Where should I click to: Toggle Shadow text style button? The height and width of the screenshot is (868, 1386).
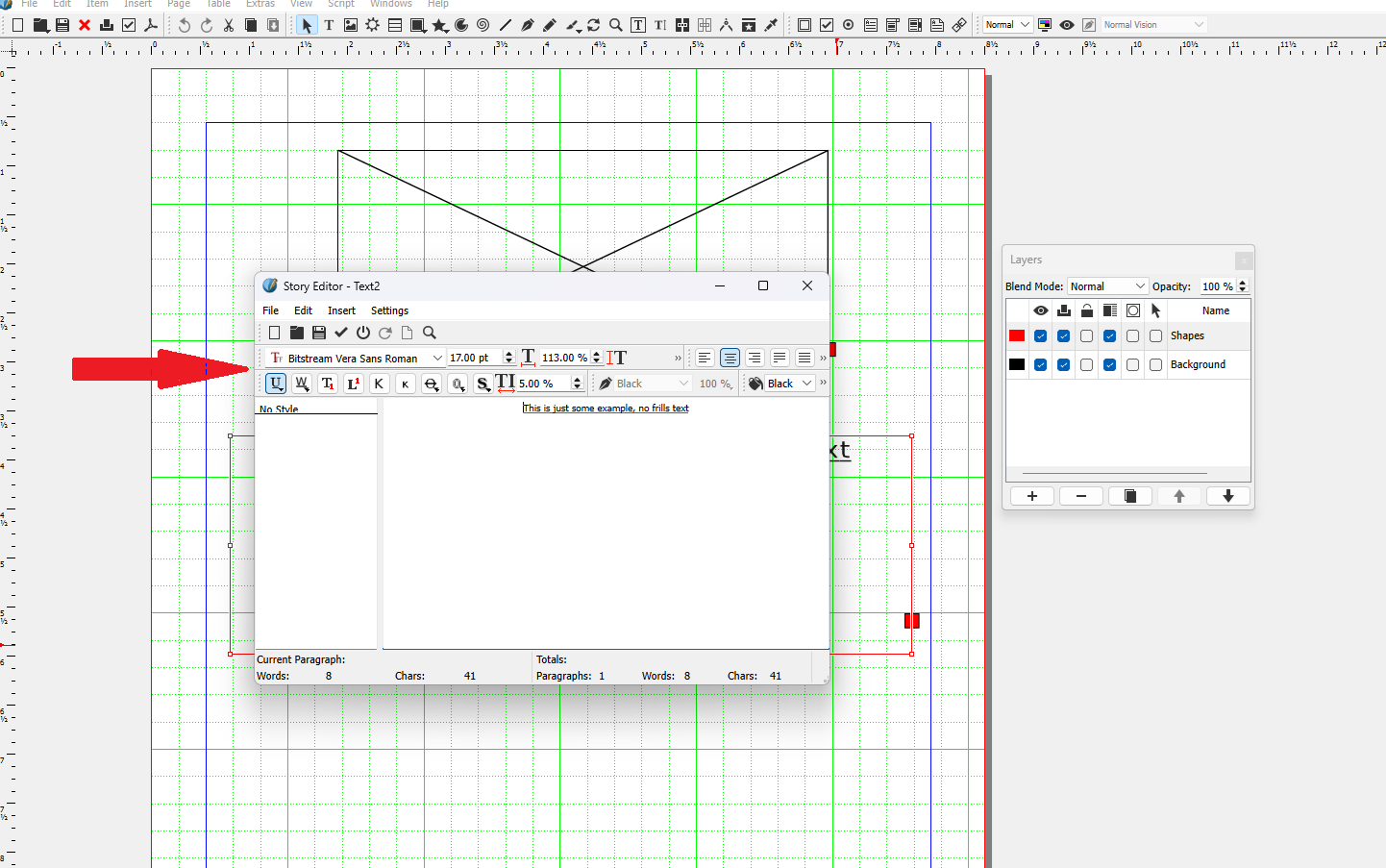click(483, 384)
